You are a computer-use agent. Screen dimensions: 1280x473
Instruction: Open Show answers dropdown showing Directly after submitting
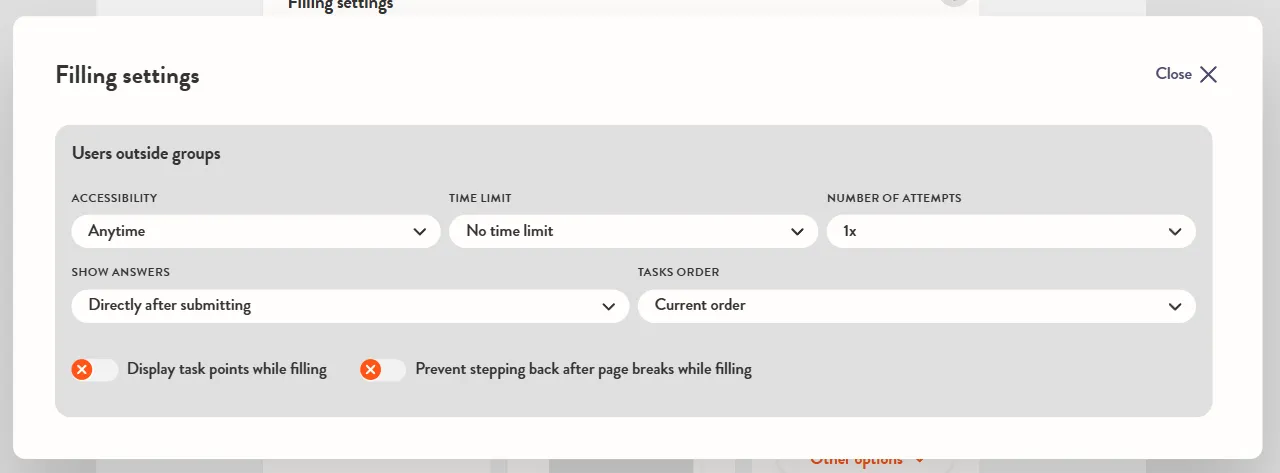350,305
